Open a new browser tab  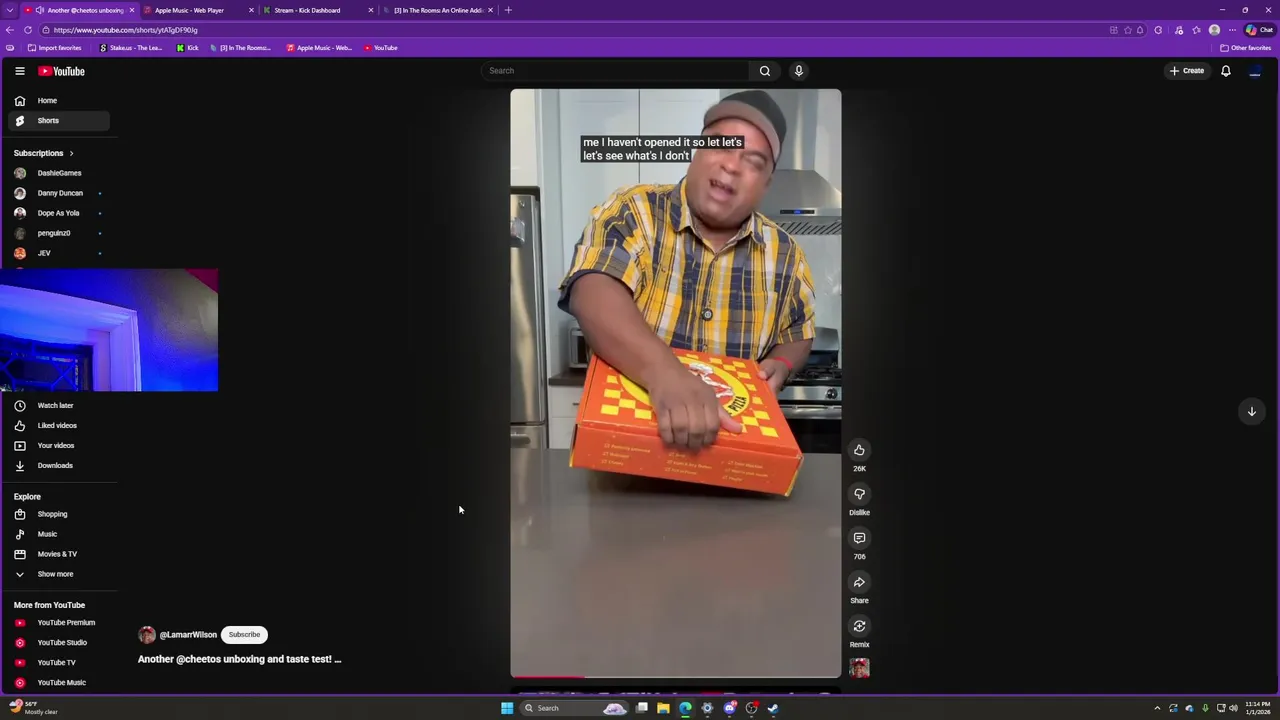[508, 10]
